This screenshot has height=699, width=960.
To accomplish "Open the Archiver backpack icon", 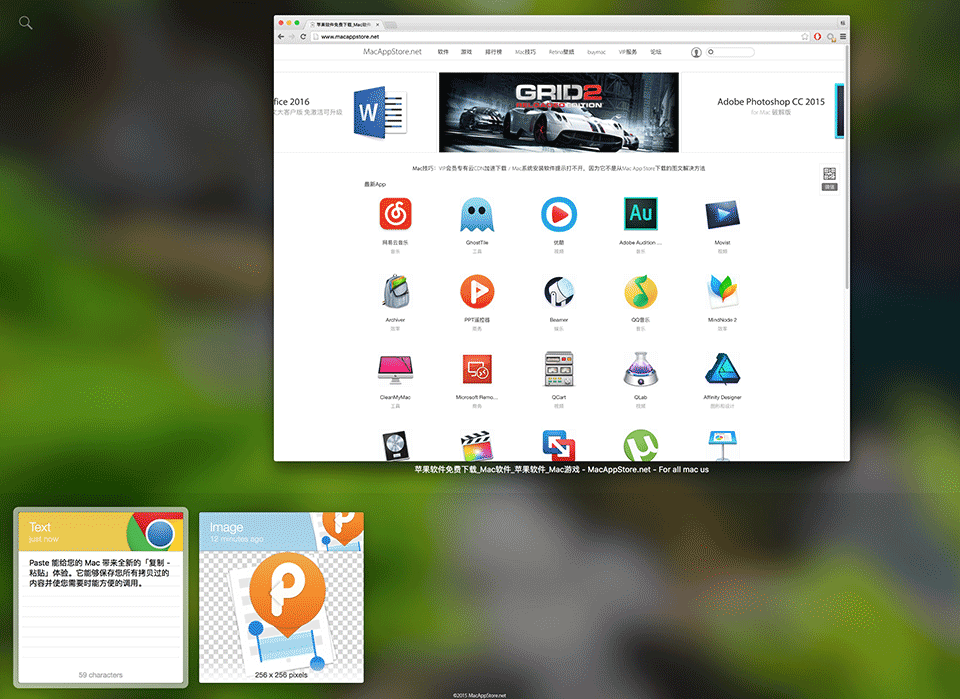I will point(395,292).
